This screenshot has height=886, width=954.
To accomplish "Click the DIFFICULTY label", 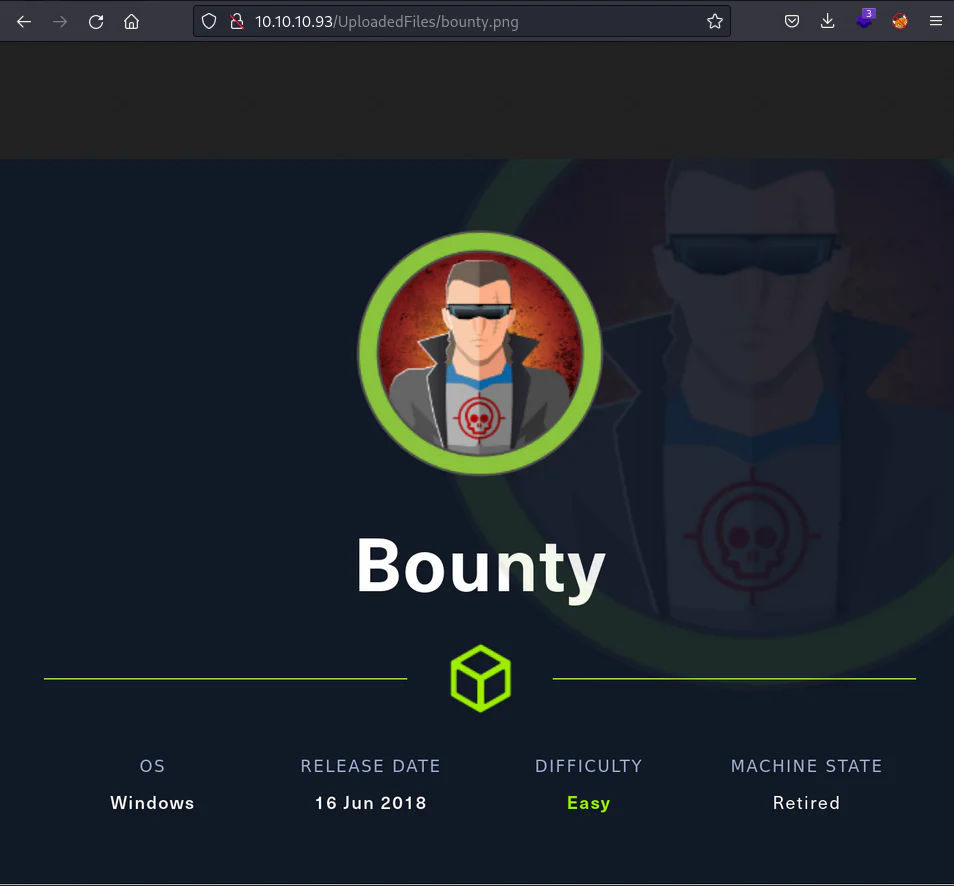I will coord(588,766).
